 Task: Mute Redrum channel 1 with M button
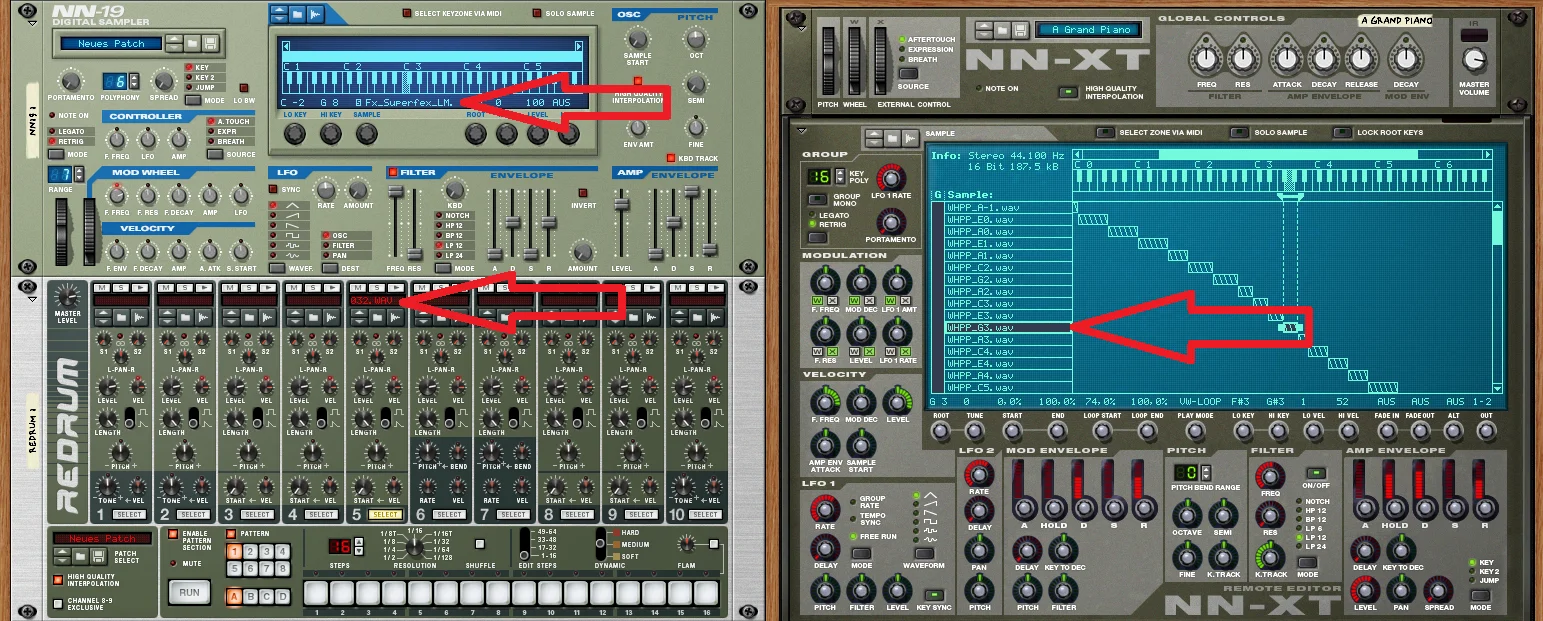100,288
